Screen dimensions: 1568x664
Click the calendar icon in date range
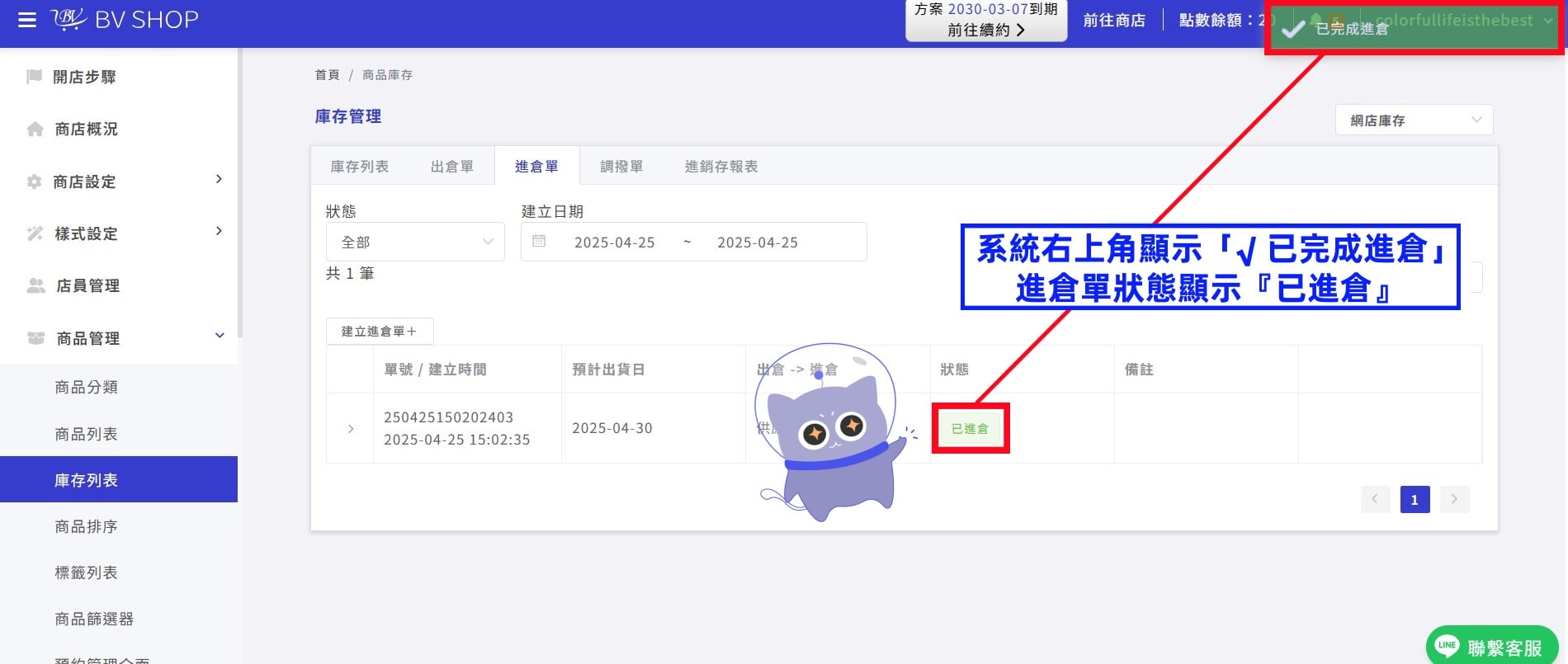(x=539, y=242)
